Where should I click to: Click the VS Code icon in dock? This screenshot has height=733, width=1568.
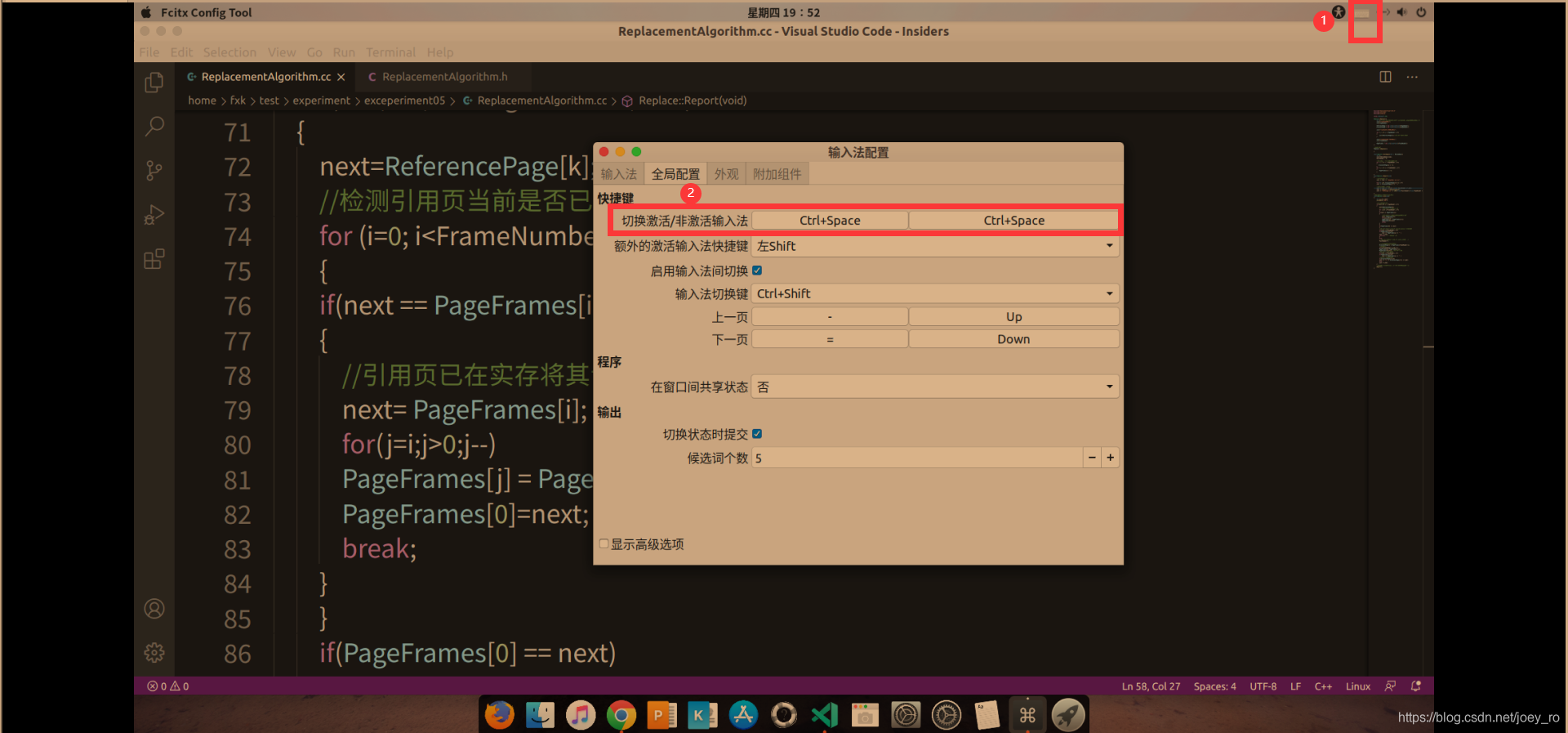pyautogui.click(x=824, y=715)
